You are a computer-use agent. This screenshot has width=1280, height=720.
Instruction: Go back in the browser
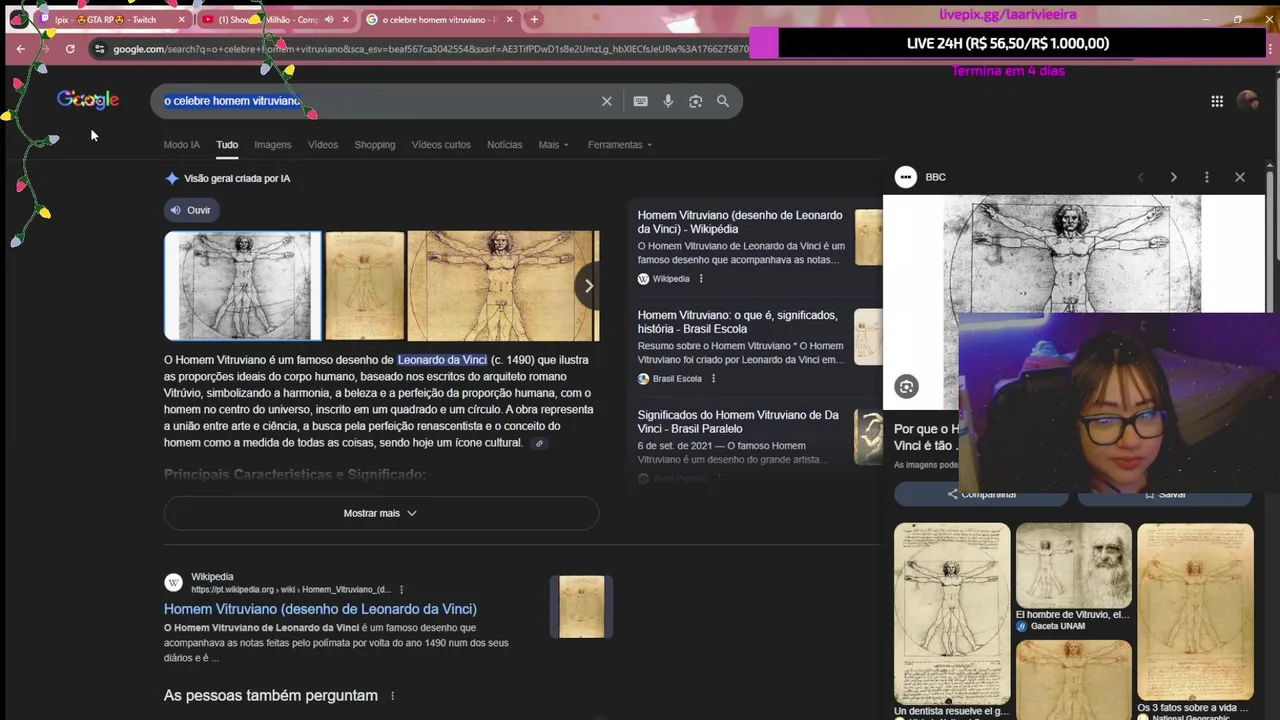pos(21,48)
